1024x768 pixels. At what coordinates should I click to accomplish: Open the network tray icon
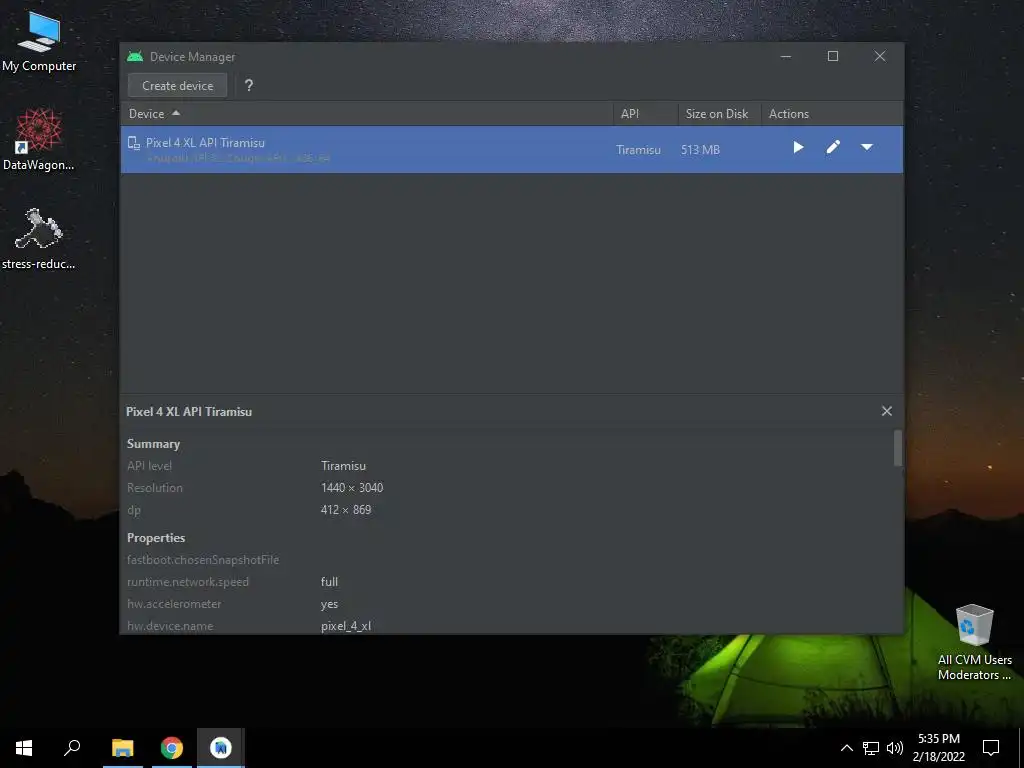(x=871, y=748)
